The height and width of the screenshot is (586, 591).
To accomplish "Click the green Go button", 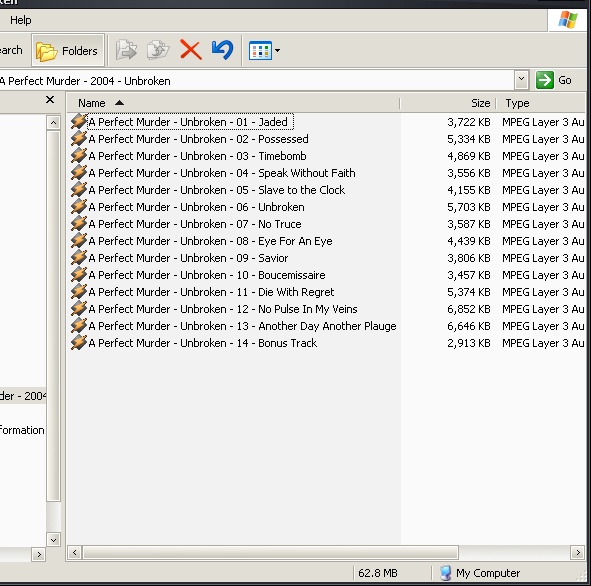I will tap(554, 80).
